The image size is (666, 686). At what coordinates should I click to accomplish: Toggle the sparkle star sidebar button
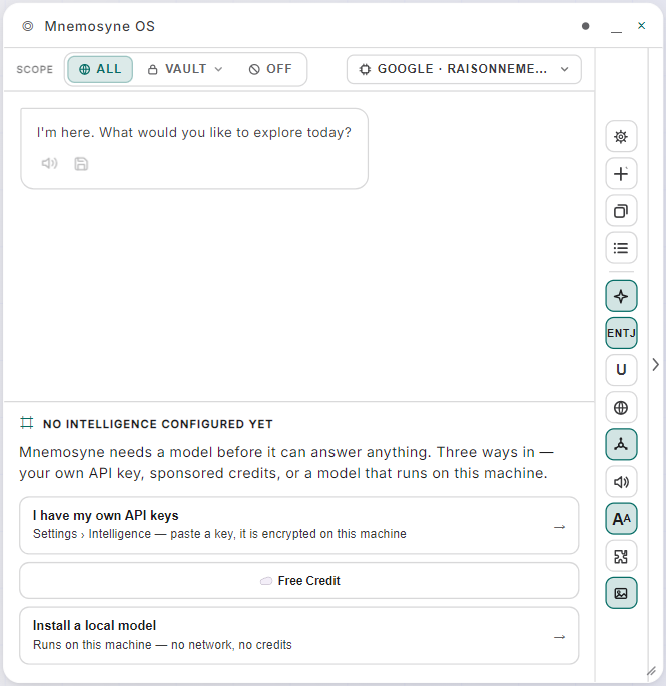621,296
